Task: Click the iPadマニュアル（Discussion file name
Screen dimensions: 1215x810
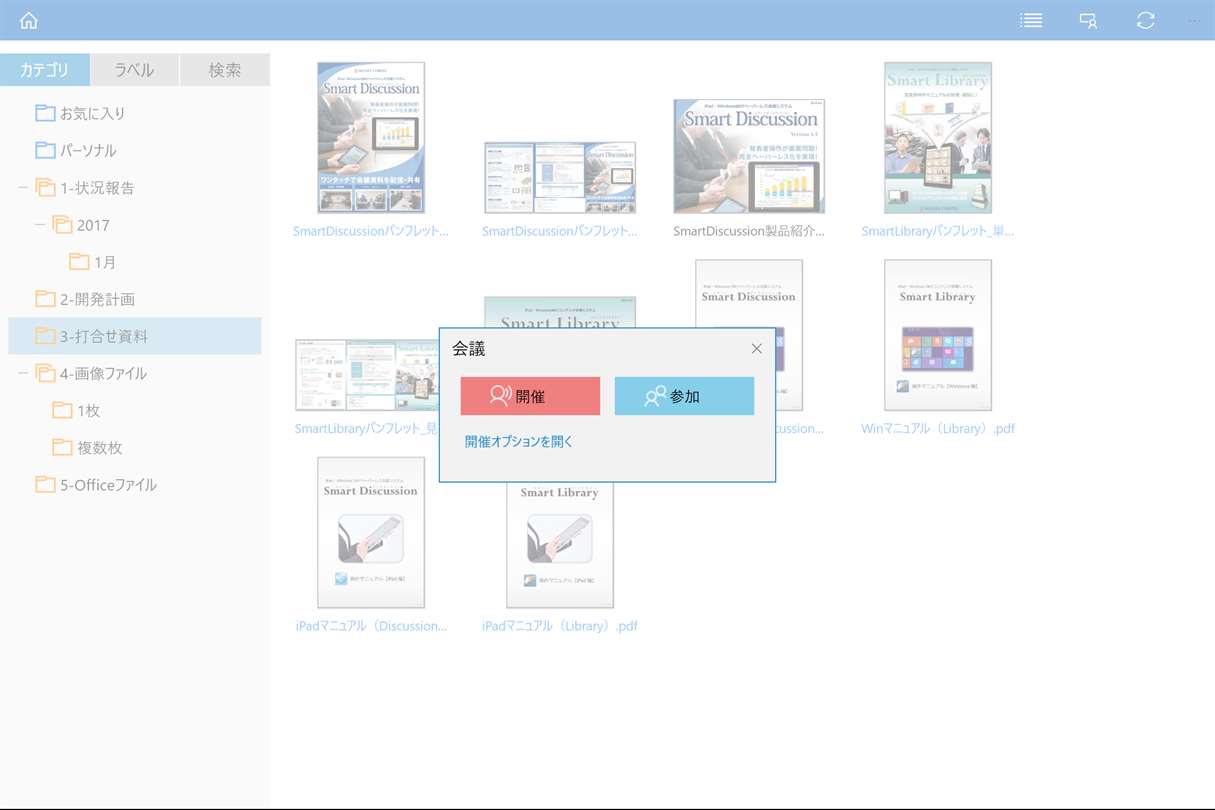Action: pos(371,626)
